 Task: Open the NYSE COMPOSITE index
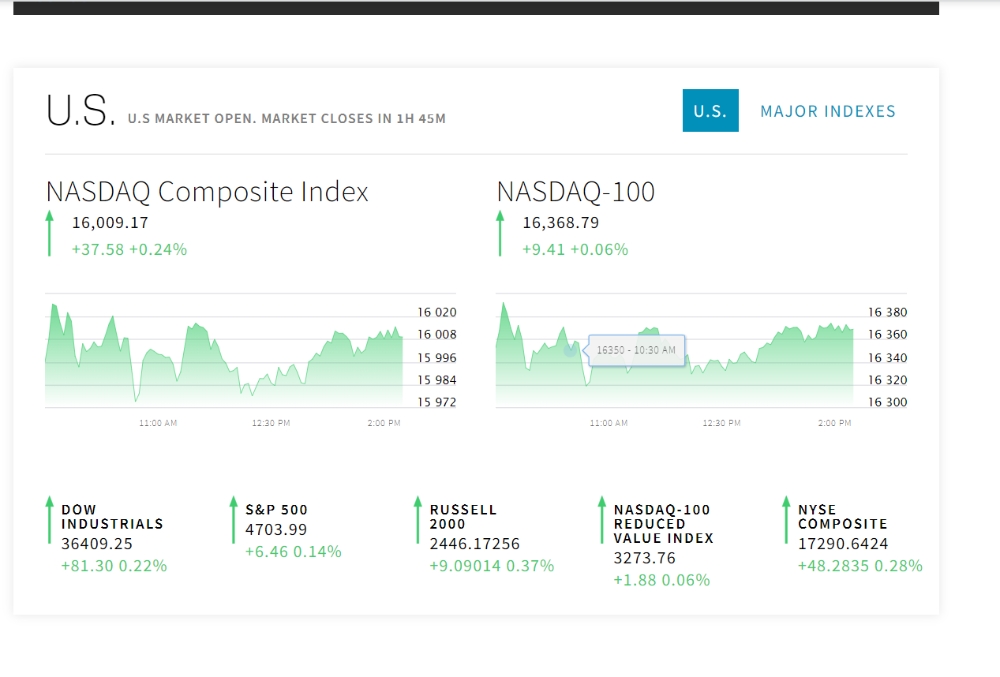842,517
